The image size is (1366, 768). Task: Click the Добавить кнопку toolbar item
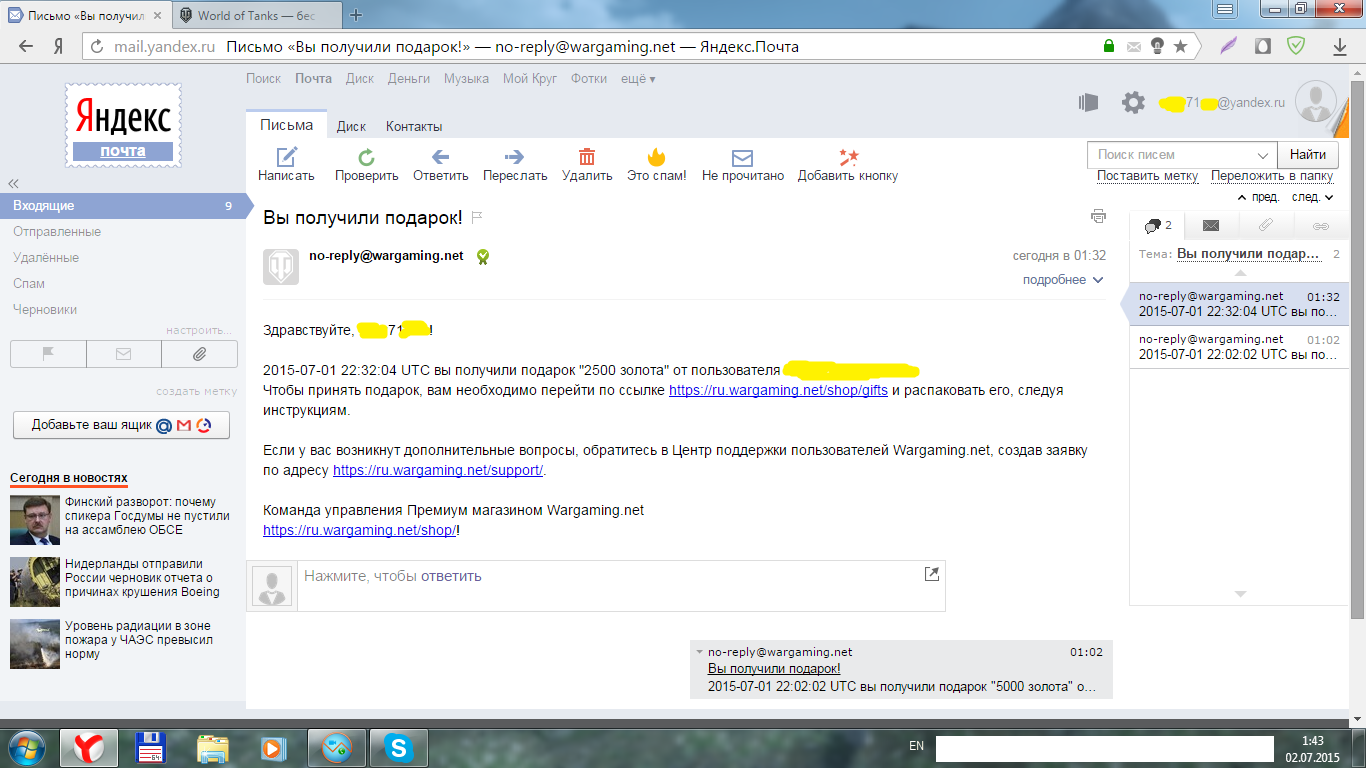click(848, 166)
